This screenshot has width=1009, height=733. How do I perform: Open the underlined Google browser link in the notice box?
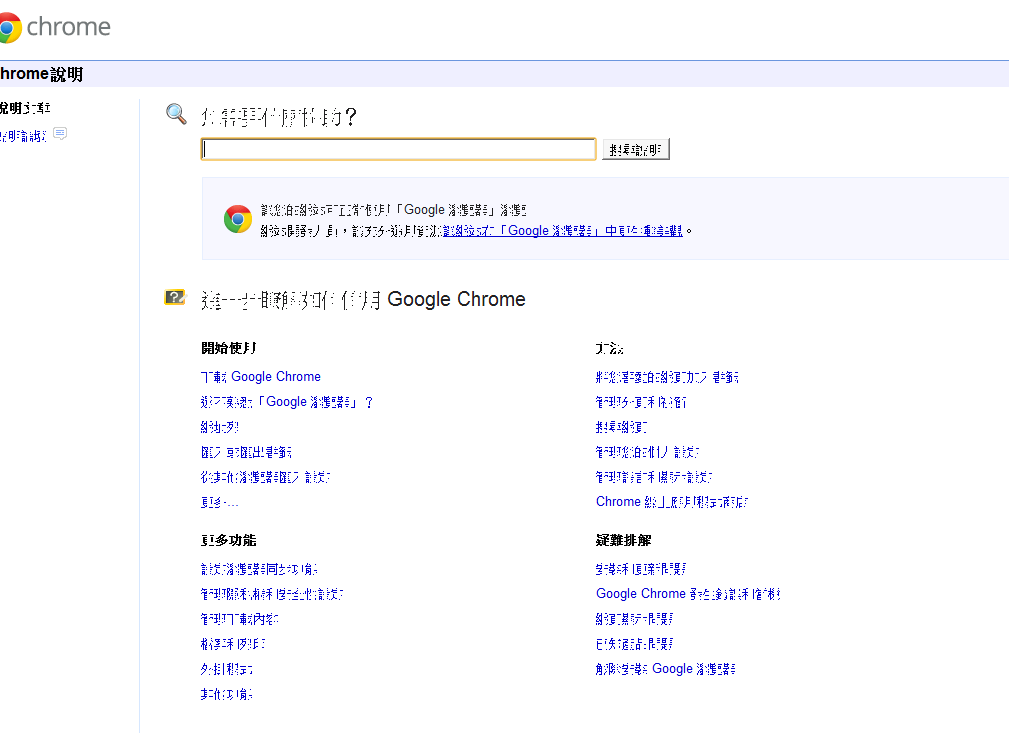(x=563, y=230)
